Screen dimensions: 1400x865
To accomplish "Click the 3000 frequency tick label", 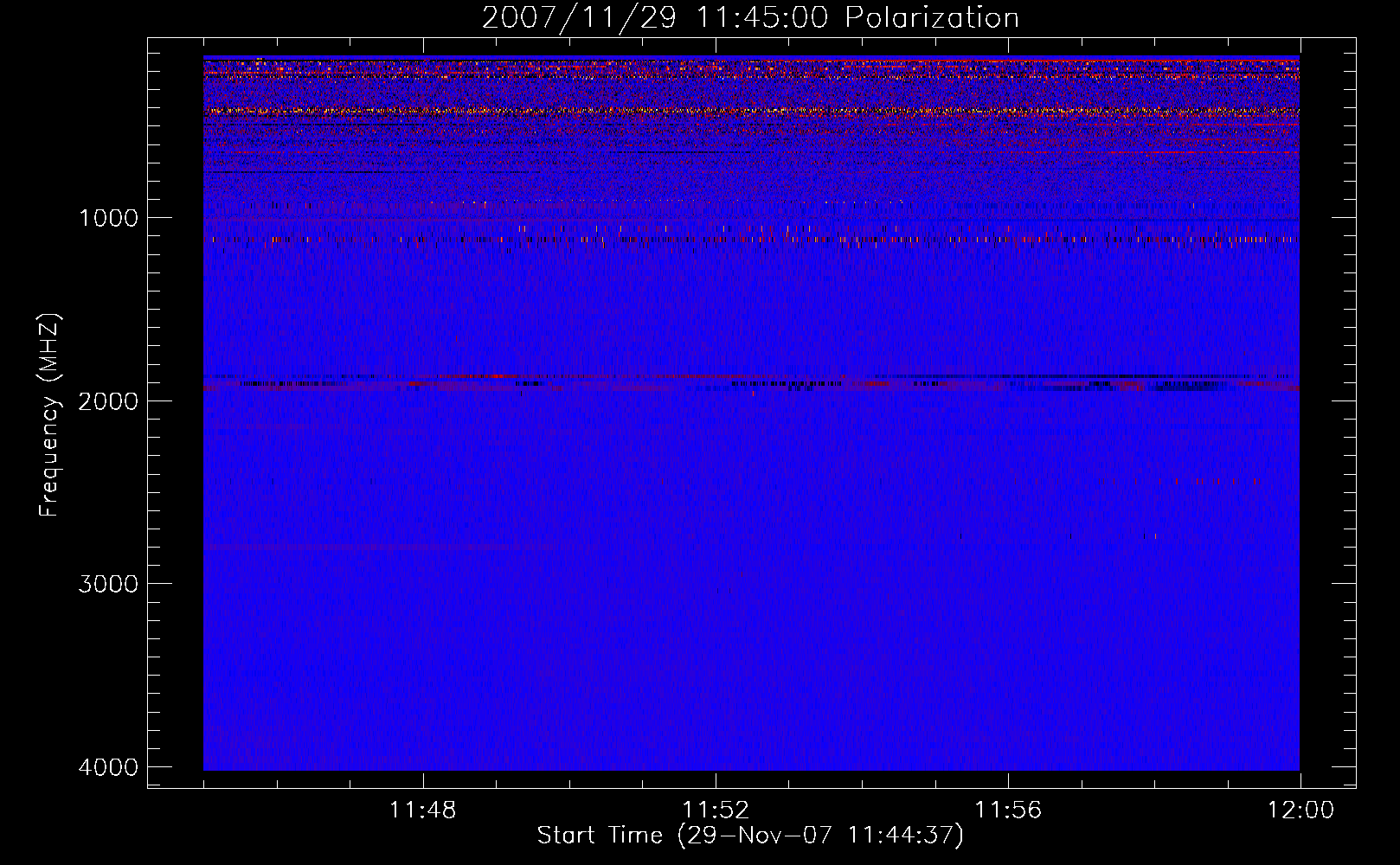I will tap(108, 584).
